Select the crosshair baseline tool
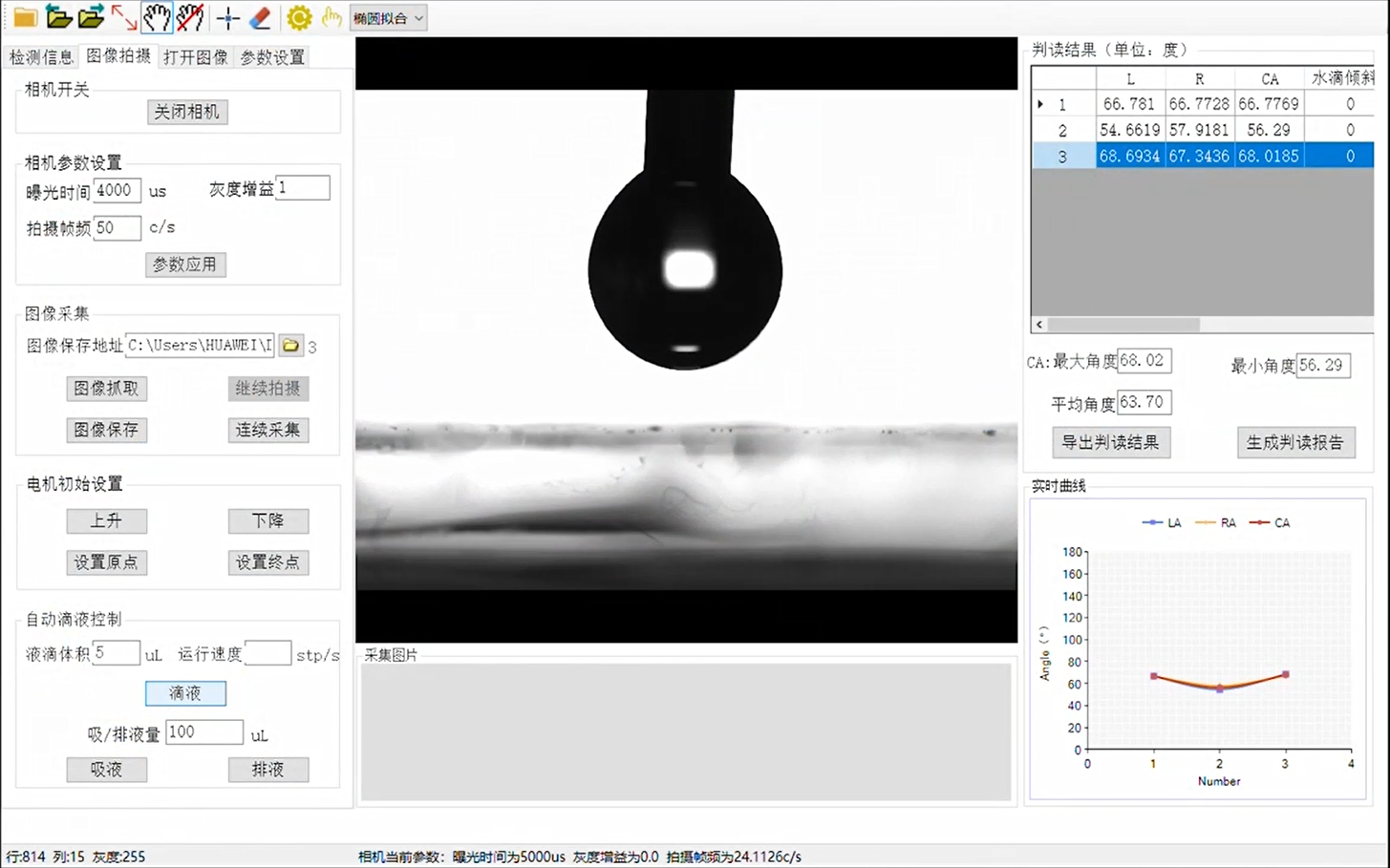This screenshot has height=868, width=1390. pos(227,16)
